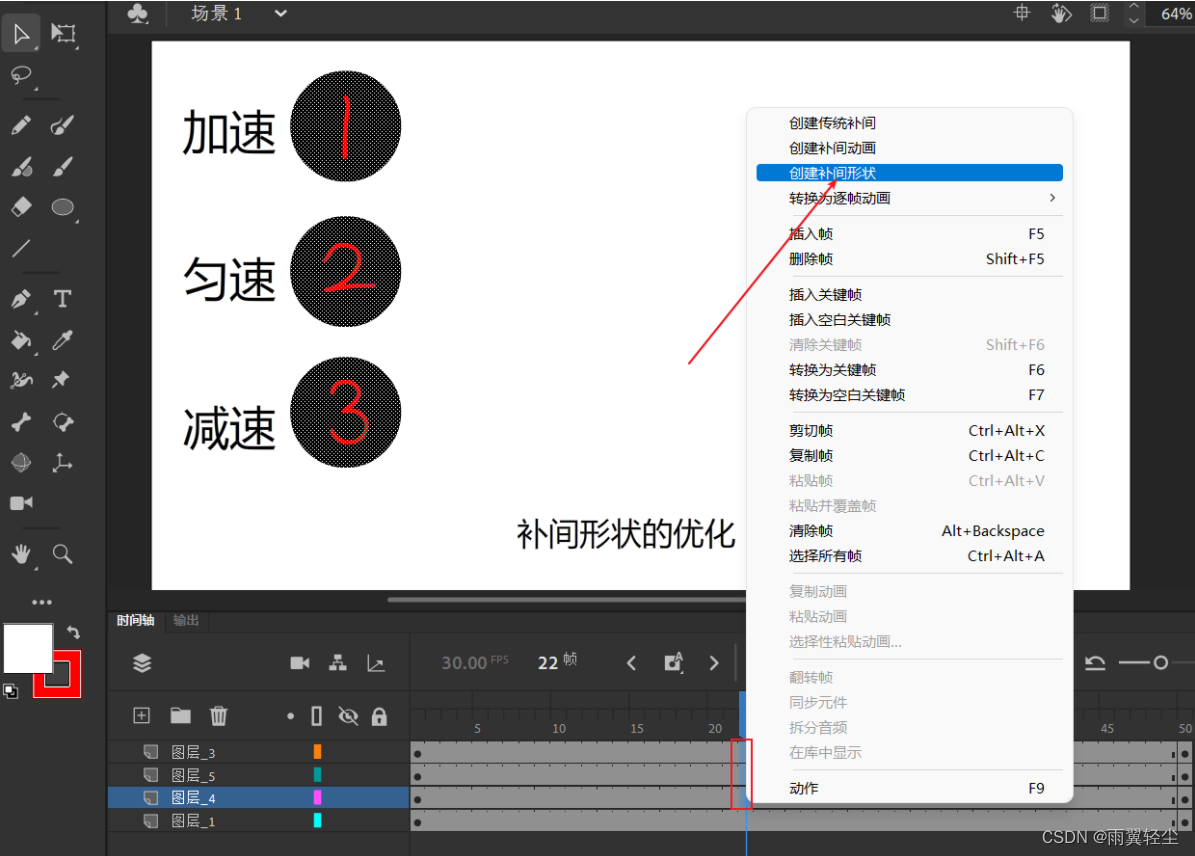Viewport: 1195px width, 856px height.
Task: Select the Hand tool in toolbox
Action: tap(21, 554)
